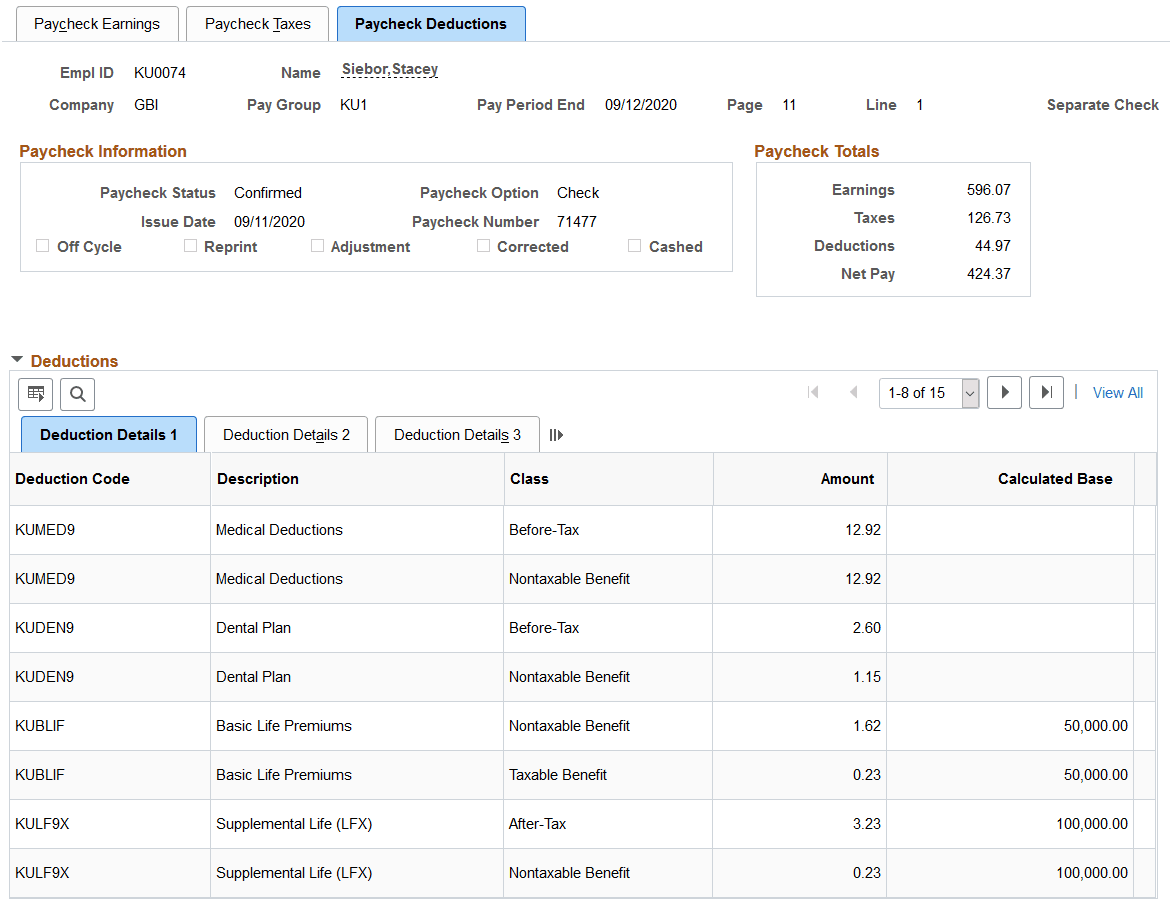Go back to the first deductions page
Image resolution: width=1170 pixels, height=906 pixels.
(x=813, y=392)
